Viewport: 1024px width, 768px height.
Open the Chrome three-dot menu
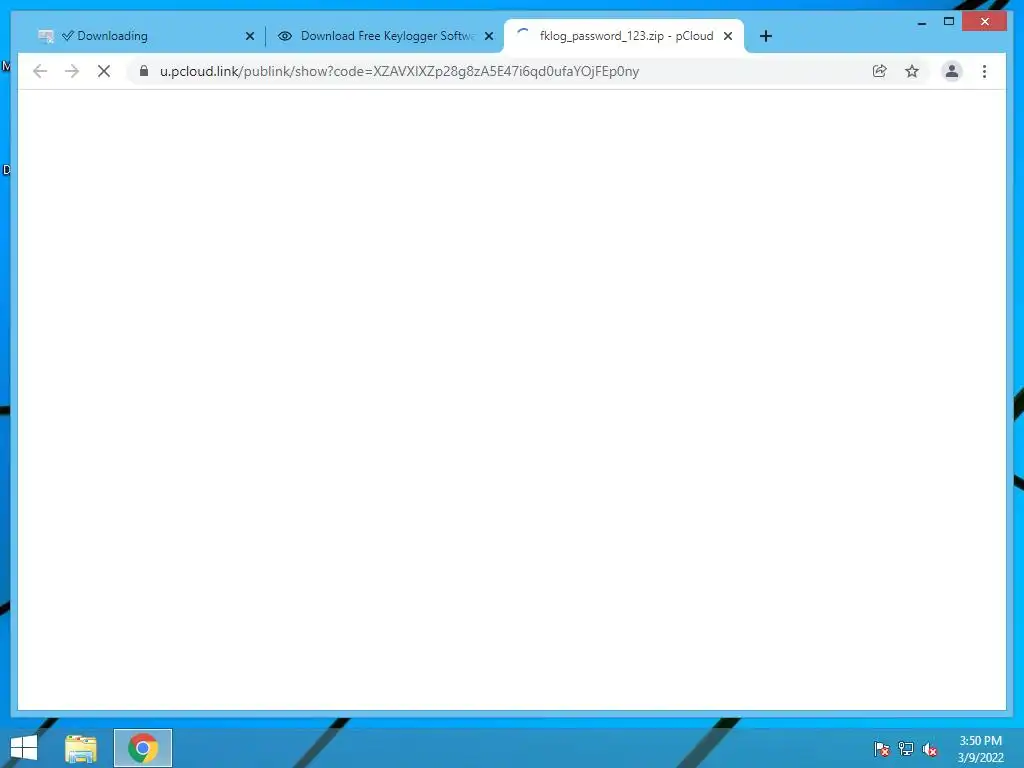(984, 71)
